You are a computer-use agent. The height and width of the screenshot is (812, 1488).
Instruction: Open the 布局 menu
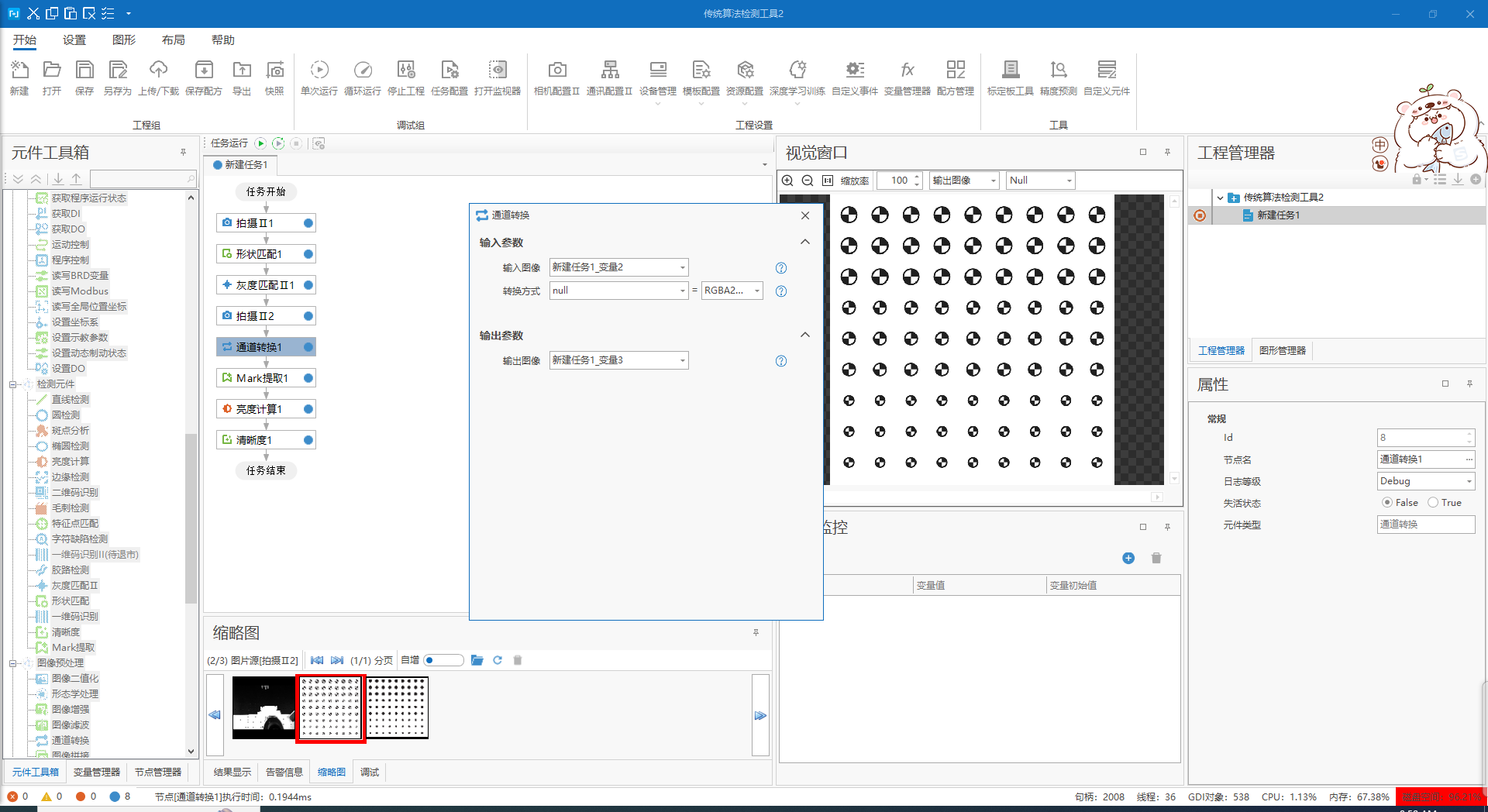(174, 40)
